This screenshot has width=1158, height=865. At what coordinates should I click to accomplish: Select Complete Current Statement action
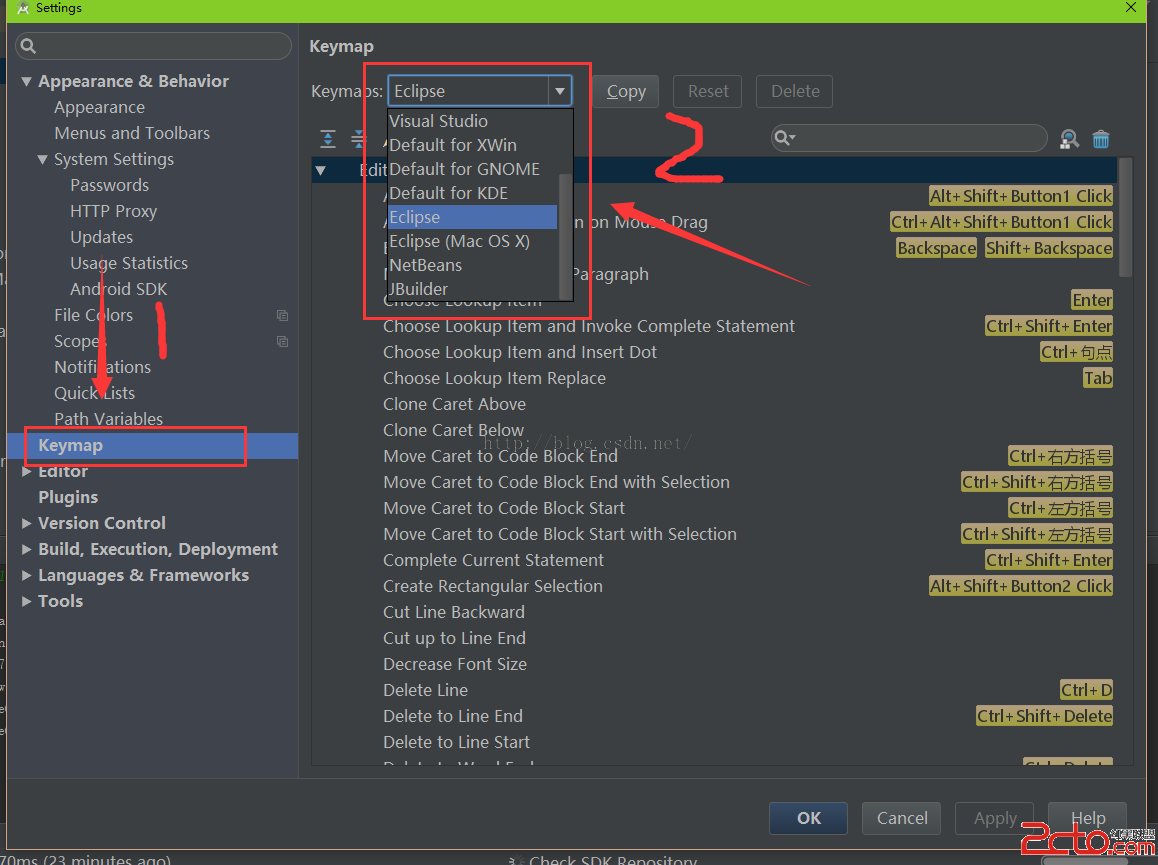[x=493, y=560]
